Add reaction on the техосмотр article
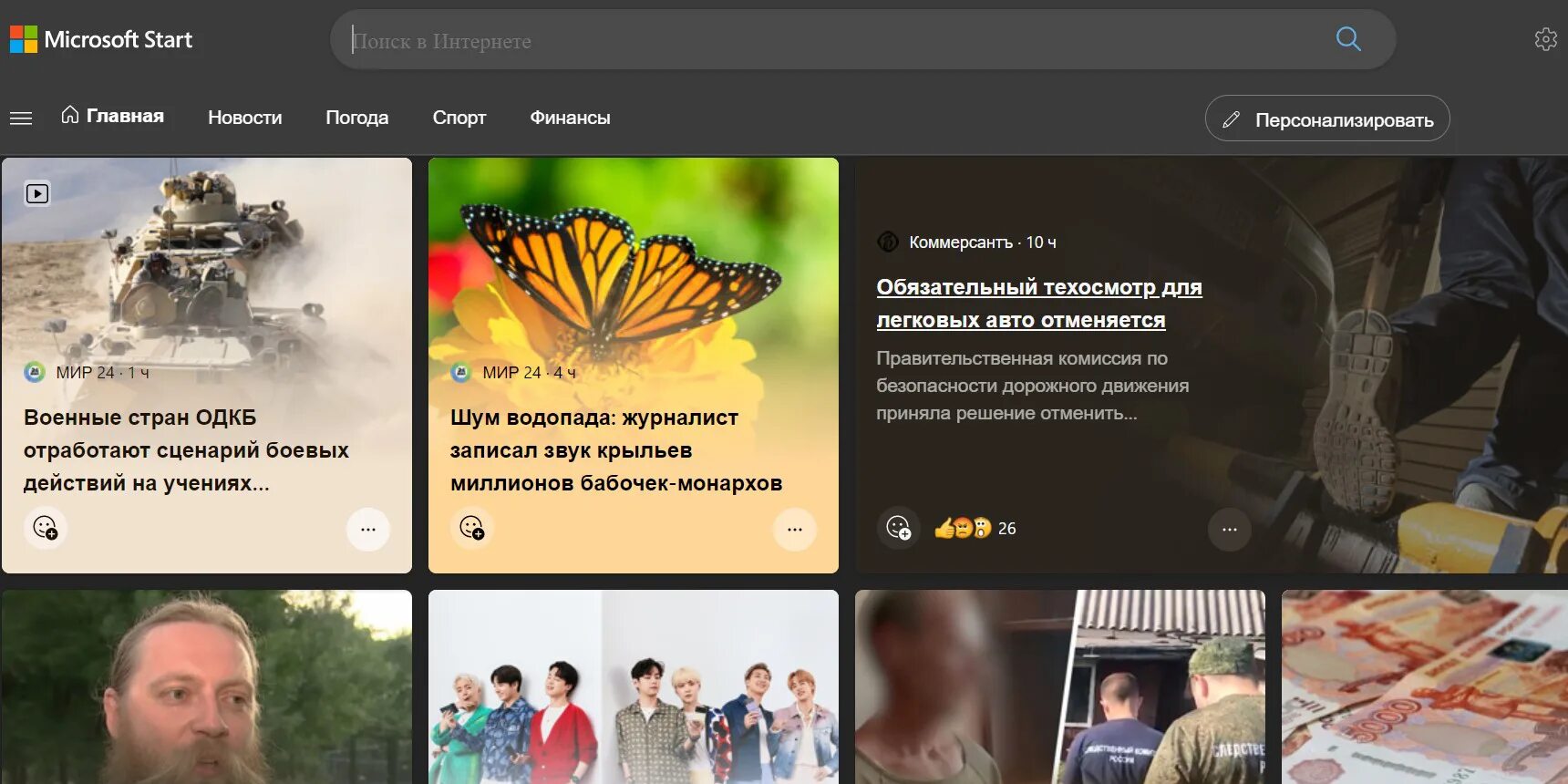The width and height of the screenshot is (1568, 784). (x=898, y=528)
